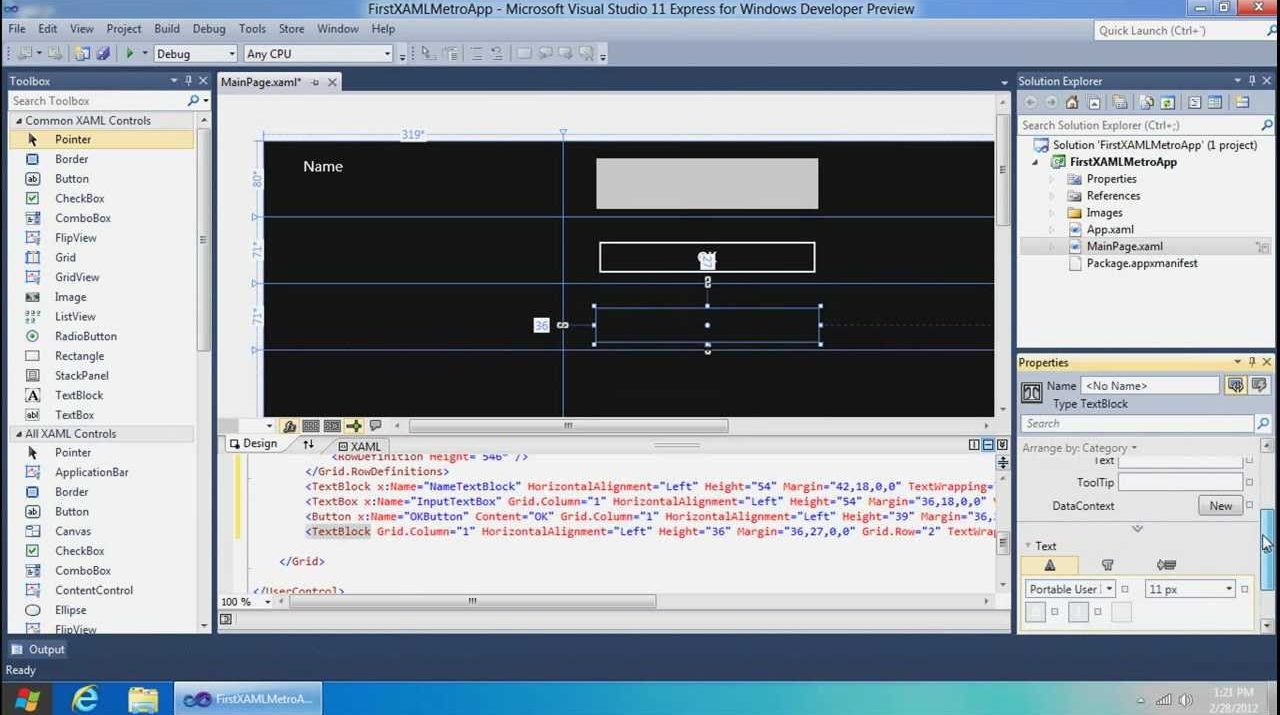The width and height of the screenshot is (1280, 715).
Task: Click the Home icon in Solution Explorer
Action: pos(1072,102)
